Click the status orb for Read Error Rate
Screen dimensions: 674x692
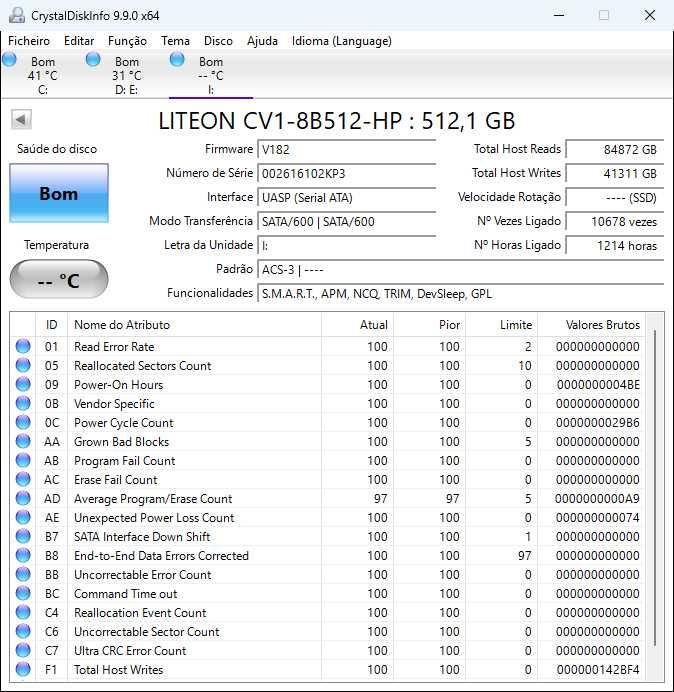[23, 346]
